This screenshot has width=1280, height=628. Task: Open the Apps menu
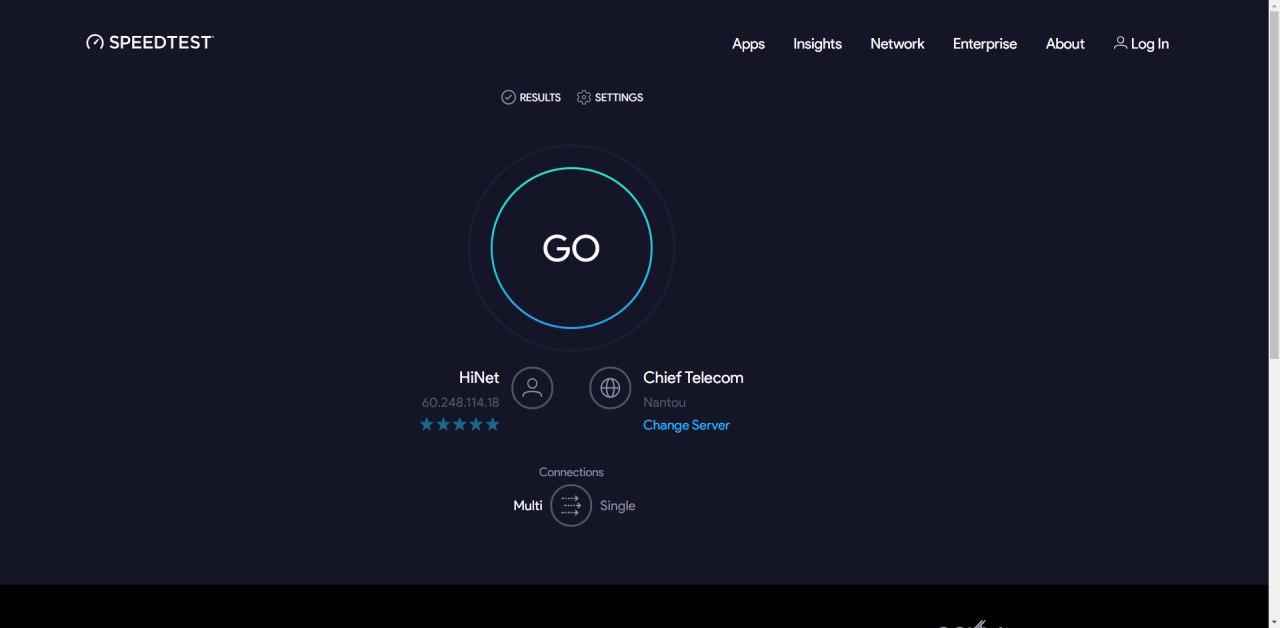(748, 44)
